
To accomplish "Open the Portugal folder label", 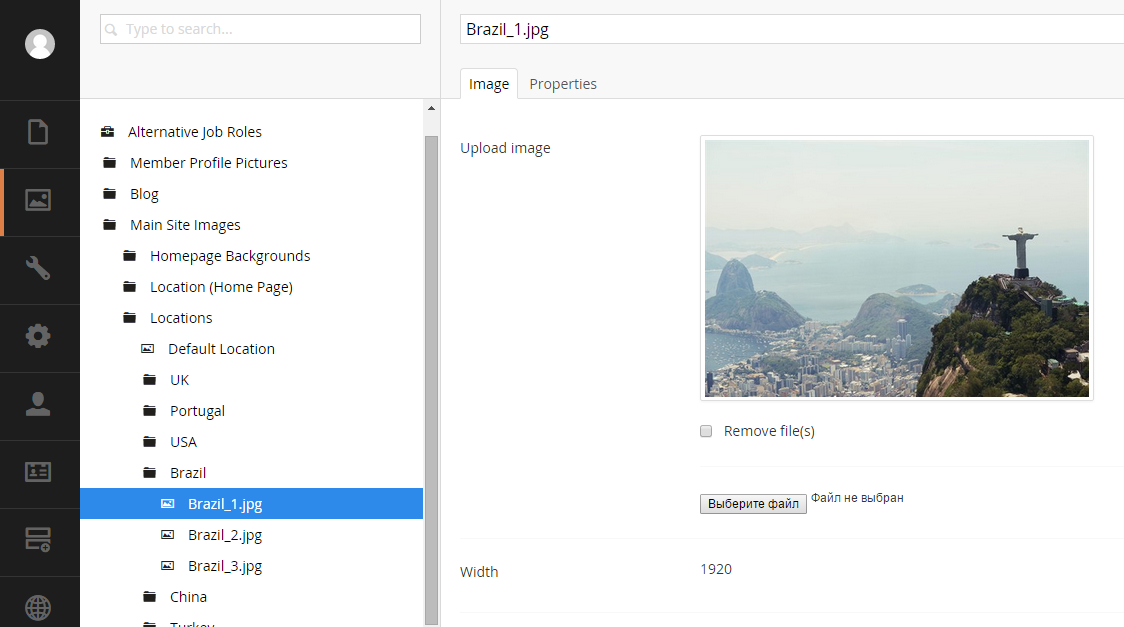I will point(197,411).
